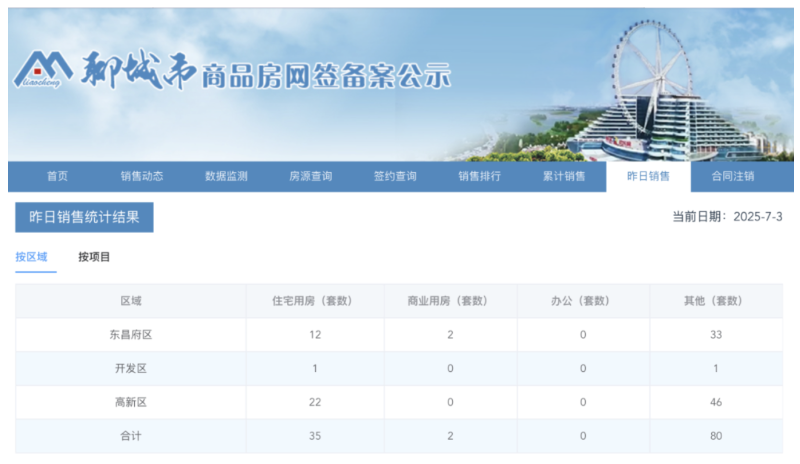Open 签约查询 page
Viewport: 800px width, 464px height.
pos(395,177)
